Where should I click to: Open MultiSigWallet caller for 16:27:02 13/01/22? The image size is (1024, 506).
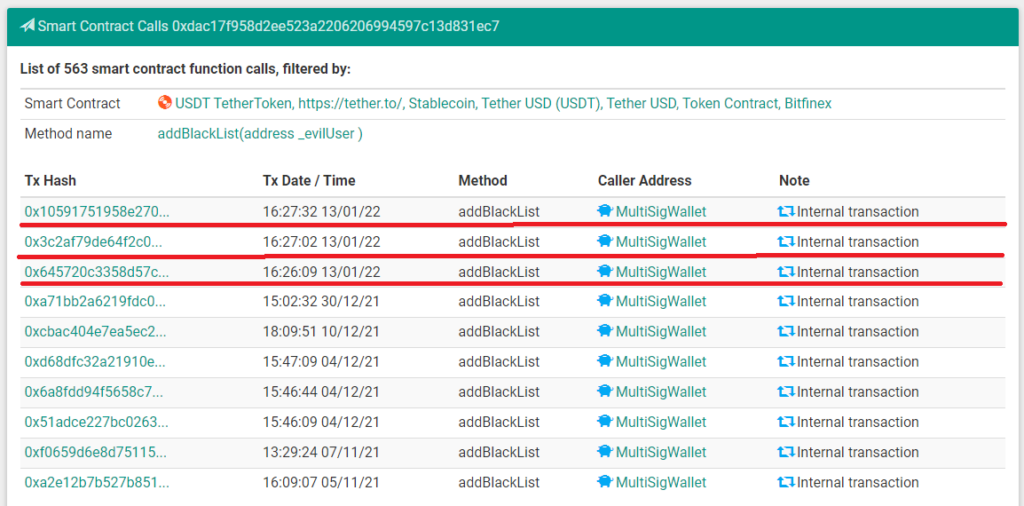tap(661, 242)
